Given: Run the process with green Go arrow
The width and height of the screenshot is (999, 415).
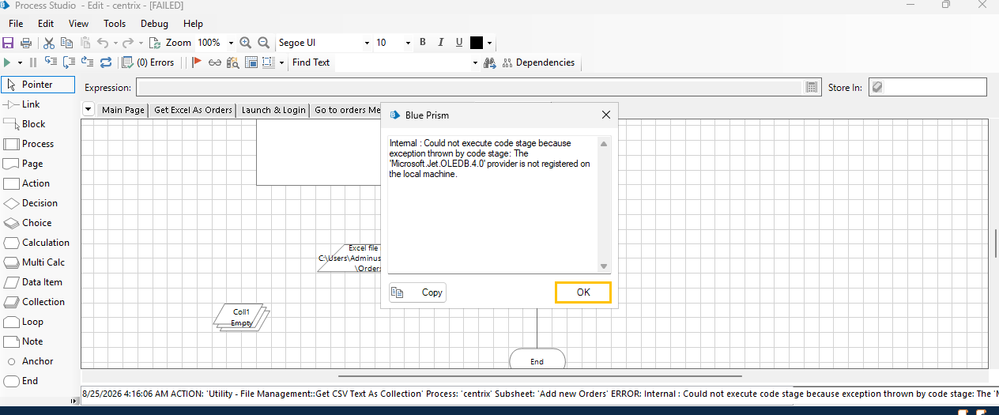Looking at the screenshot, I should click(8, 62).
